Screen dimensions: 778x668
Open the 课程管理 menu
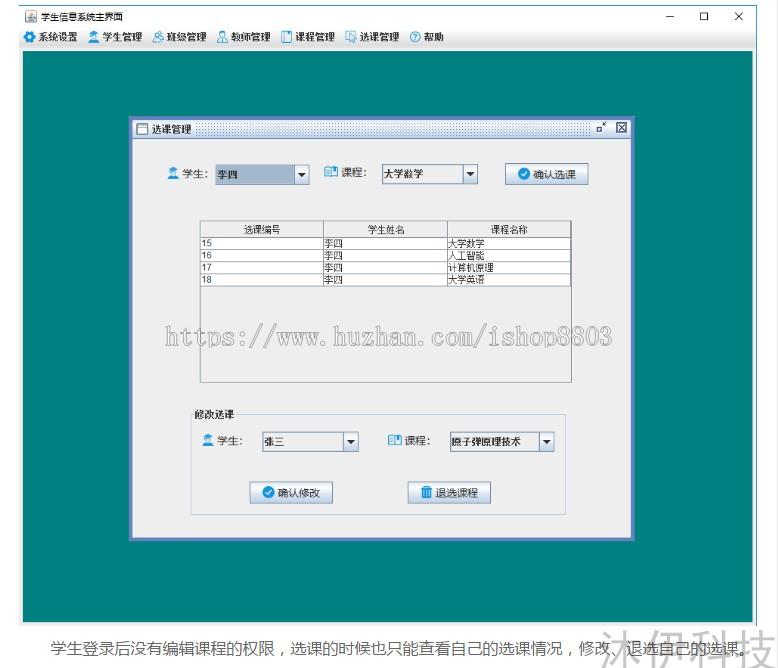pos(308,37)
